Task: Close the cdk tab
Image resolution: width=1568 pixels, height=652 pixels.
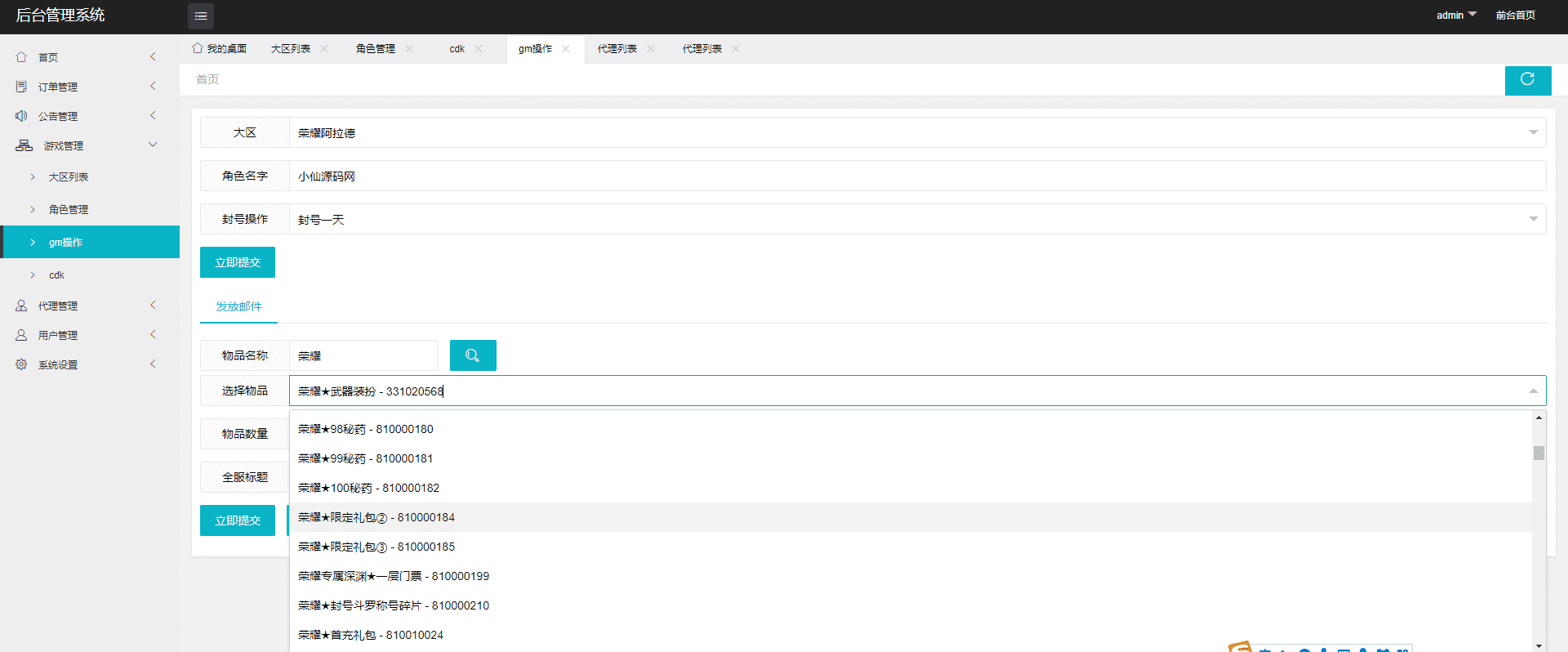Action: (x=479, y=49)
